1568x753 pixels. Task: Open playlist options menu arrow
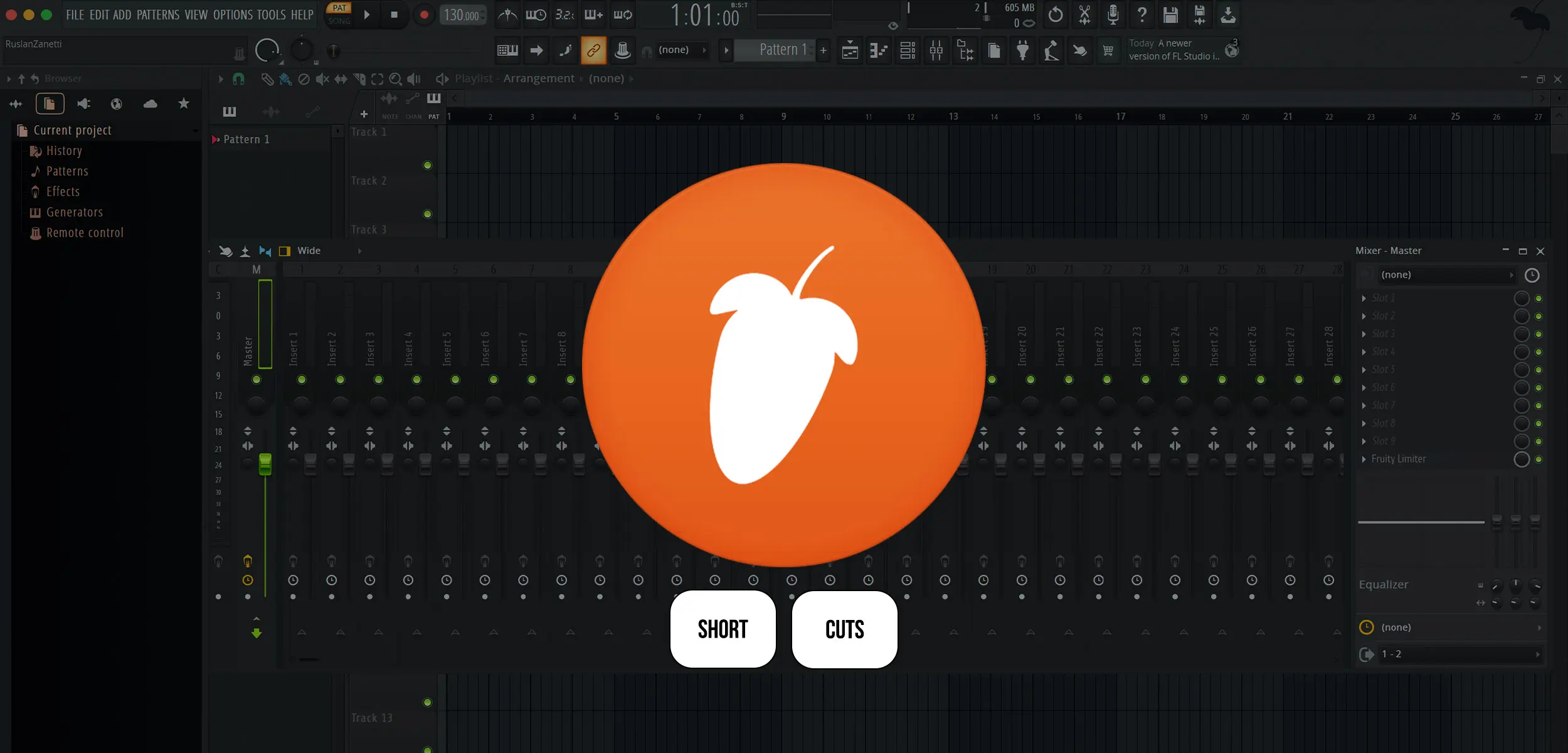click(220, 79)
